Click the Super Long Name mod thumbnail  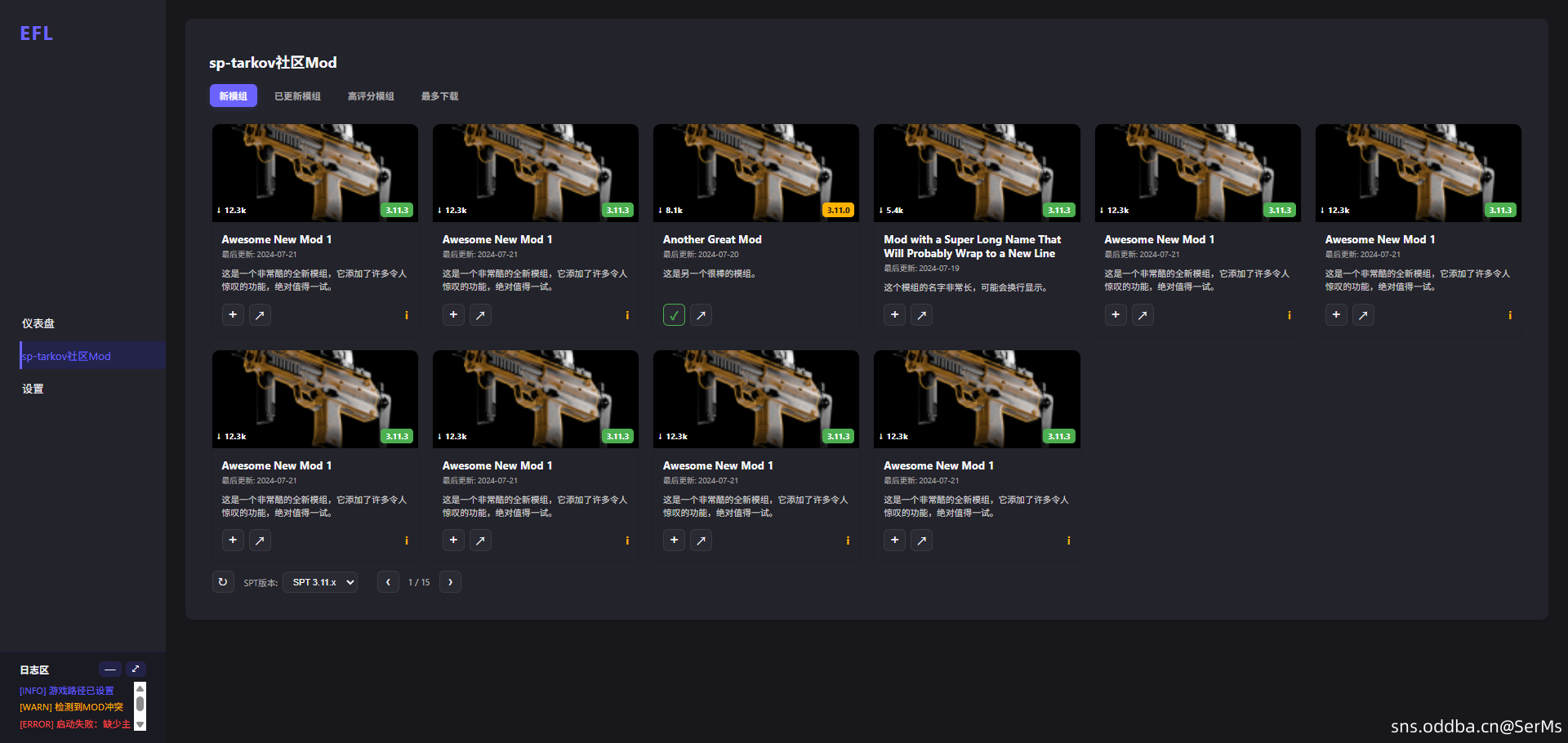977,173
